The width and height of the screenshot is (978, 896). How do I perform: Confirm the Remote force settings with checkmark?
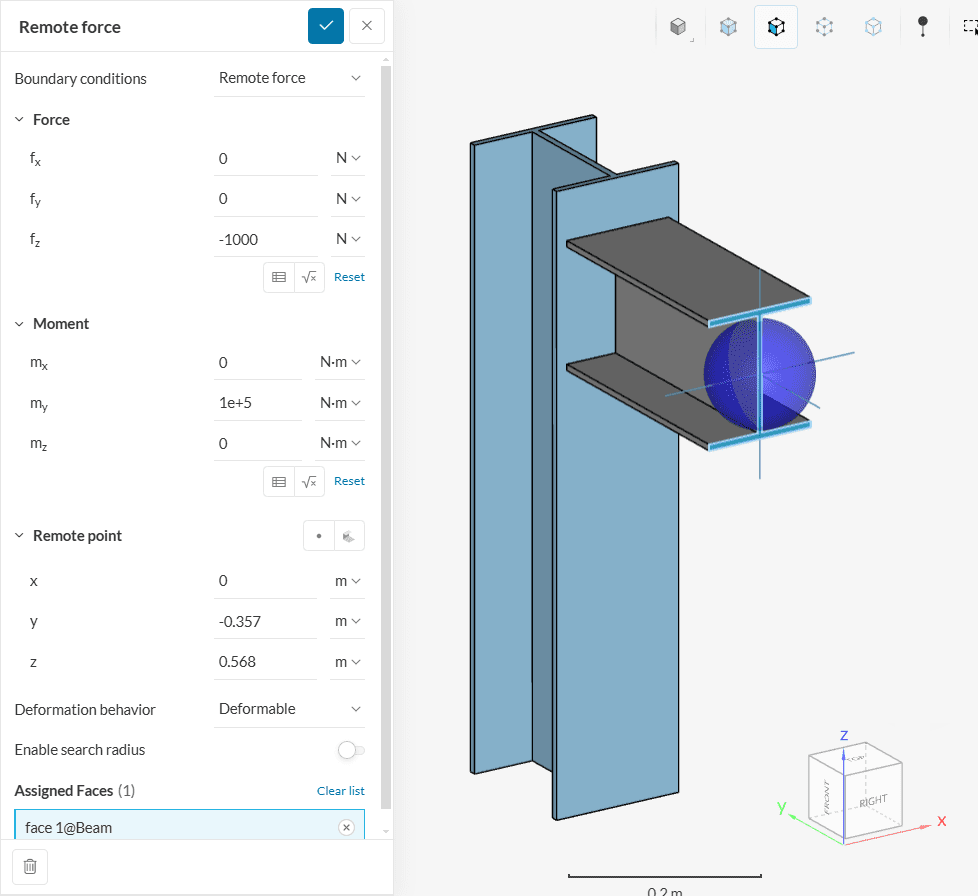(326, 26)
